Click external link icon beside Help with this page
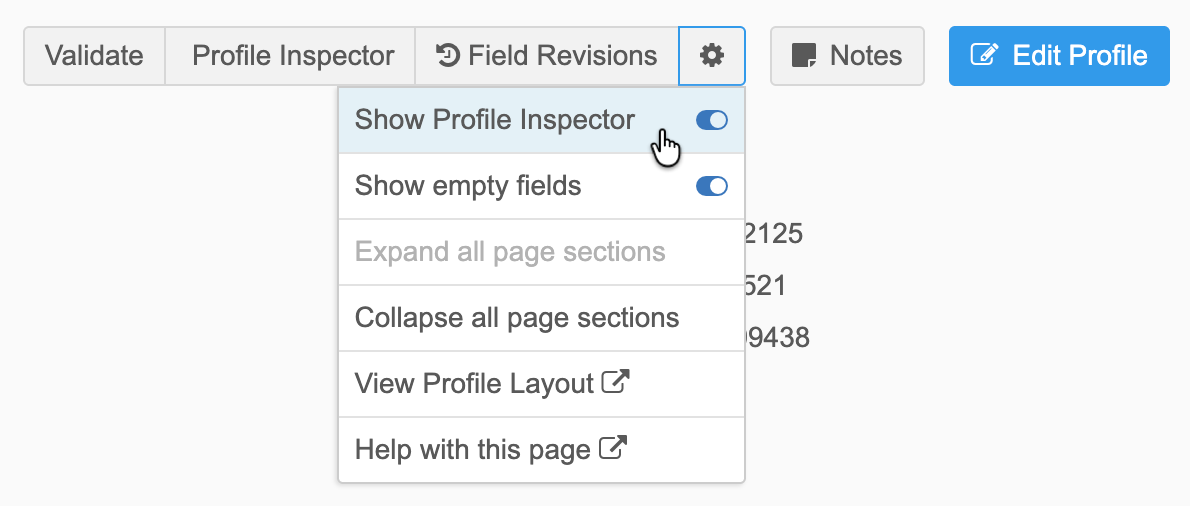This screenshot has height=506, width=1190. point(612,447)
